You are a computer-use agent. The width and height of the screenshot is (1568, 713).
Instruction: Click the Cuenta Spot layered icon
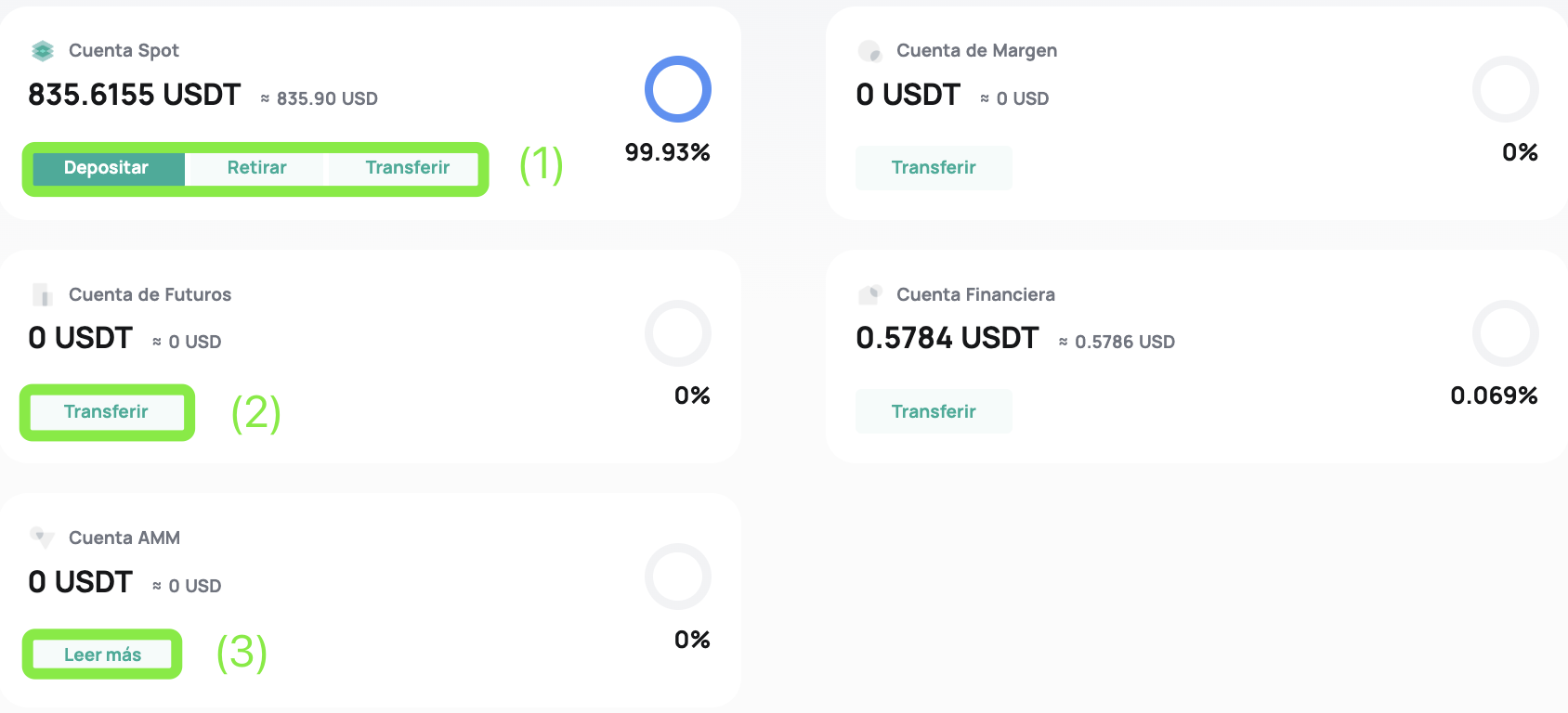click(43, 51)
